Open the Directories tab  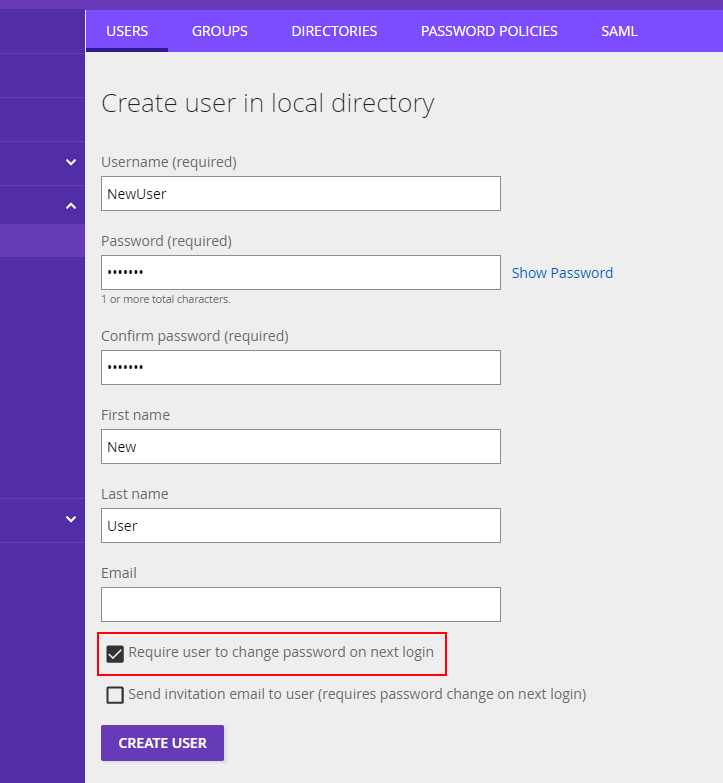tap(334, 31)
